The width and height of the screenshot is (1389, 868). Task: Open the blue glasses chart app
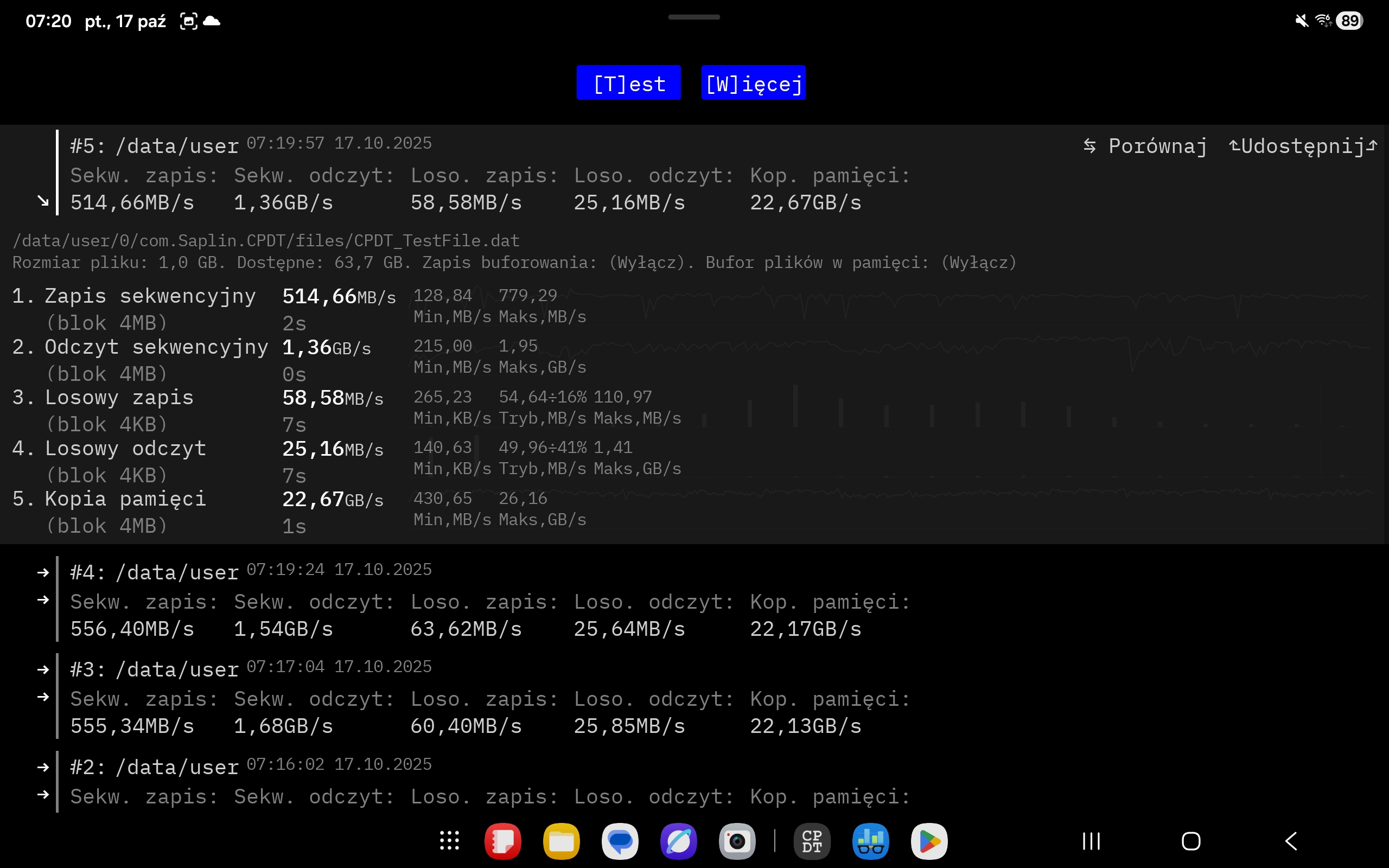click(870, 841)
